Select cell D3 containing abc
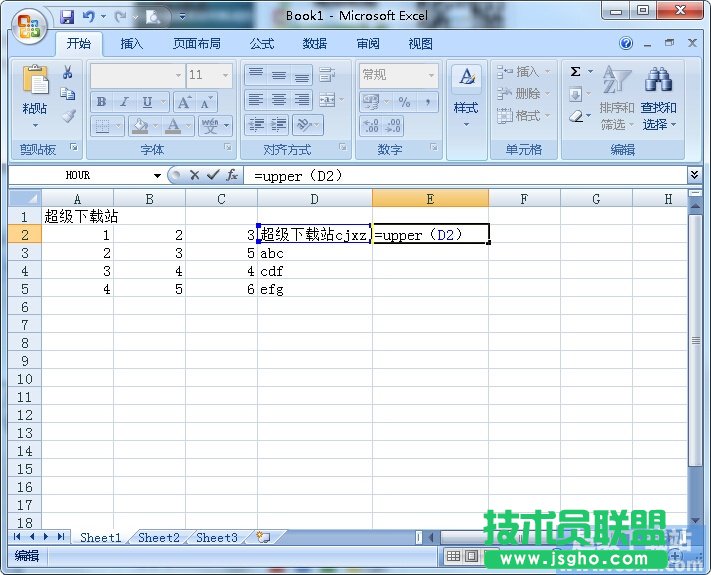 tap(314, 253)
